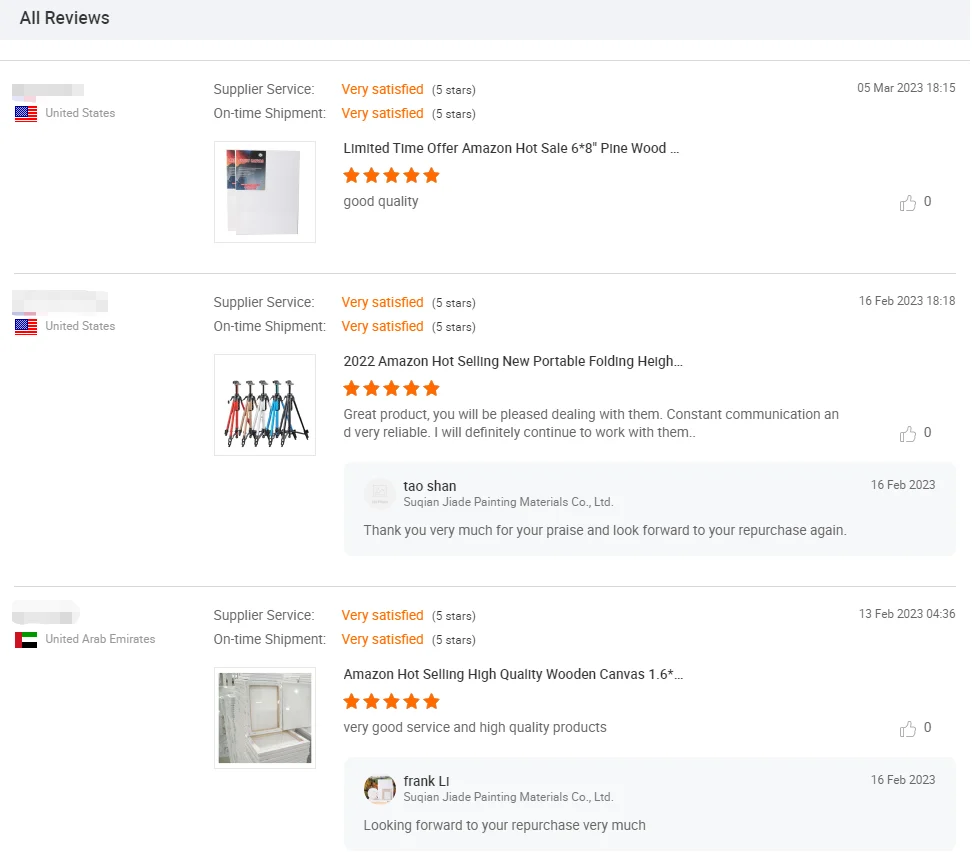Open "Limited Time Offer Amazon Hot Sale" product link
The image size is (972, 853).
click(x=511, y=148)
